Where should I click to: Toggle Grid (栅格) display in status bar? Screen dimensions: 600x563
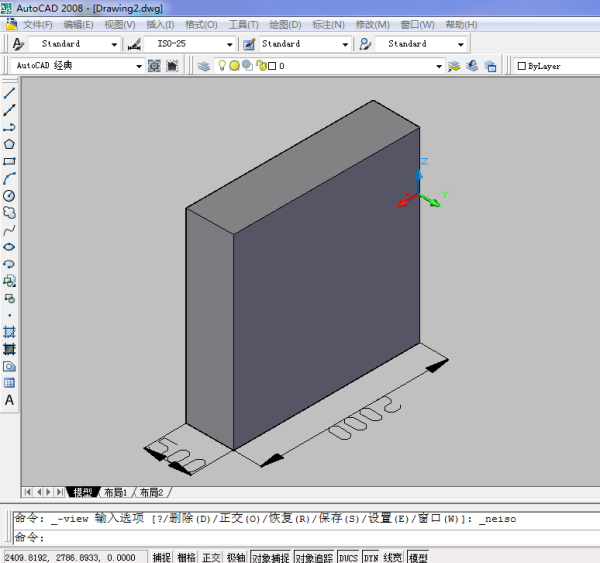[186, 557]
